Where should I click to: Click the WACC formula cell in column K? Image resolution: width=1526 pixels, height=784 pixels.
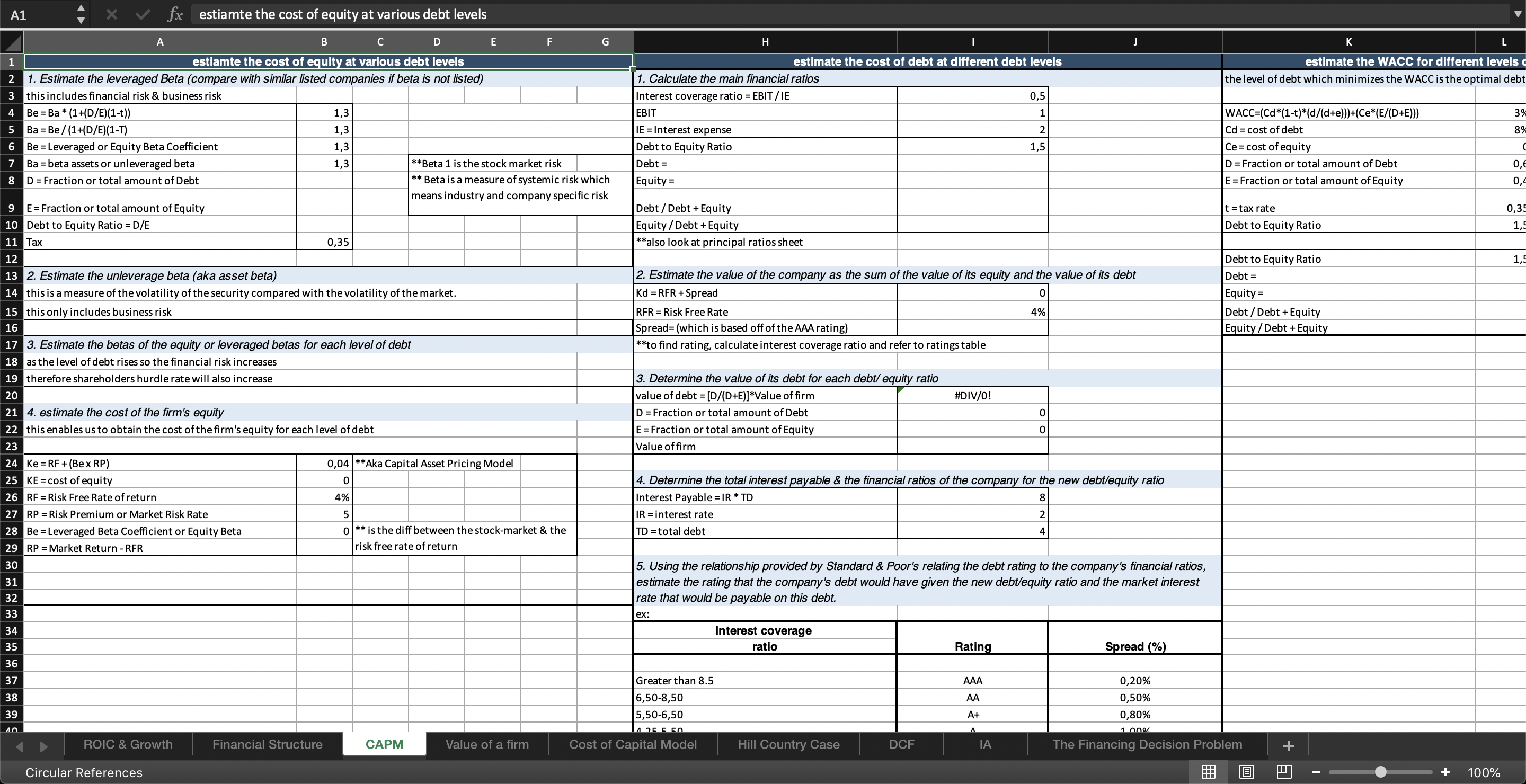[x=1348, y=112]
